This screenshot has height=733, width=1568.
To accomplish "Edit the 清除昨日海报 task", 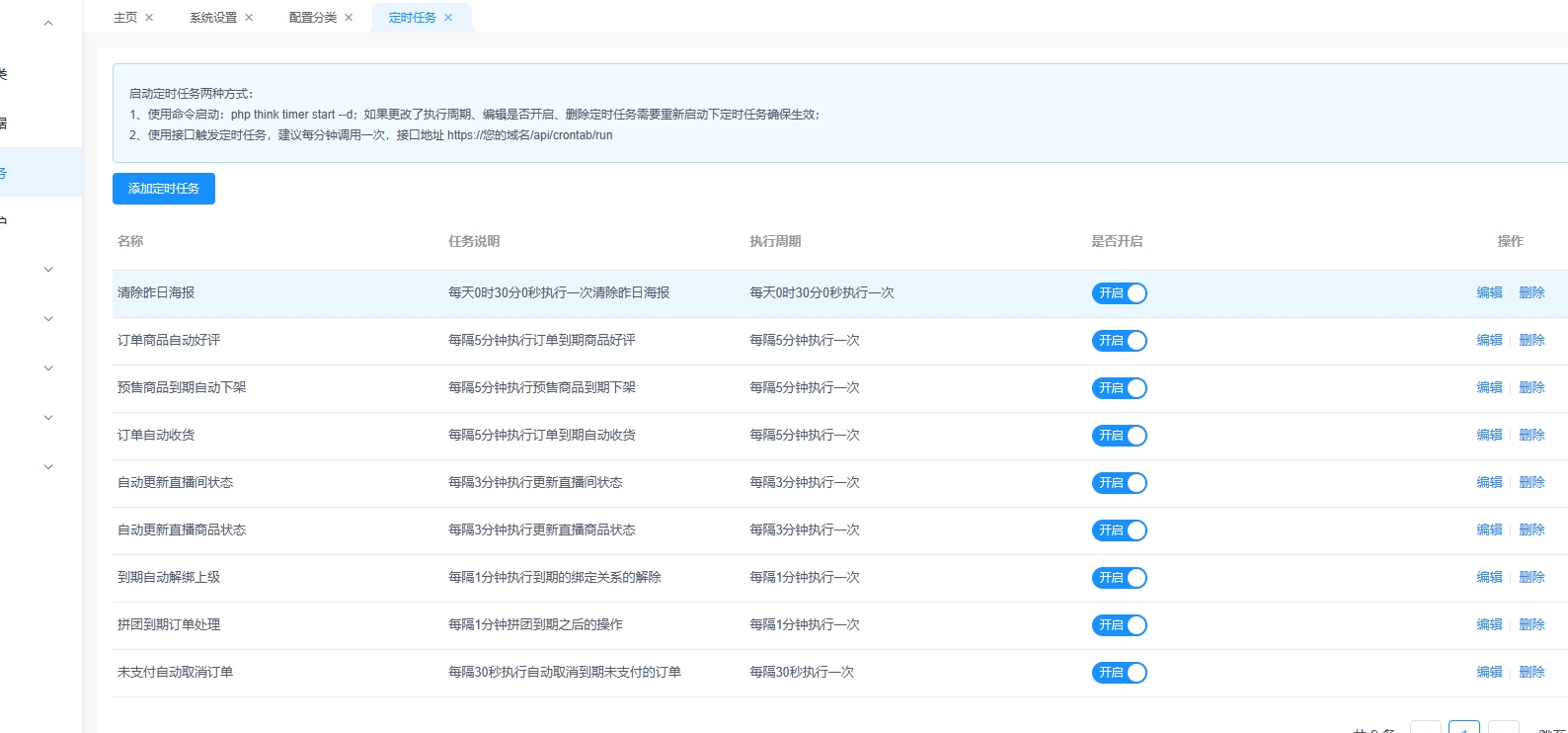I will pos(1489,292).
